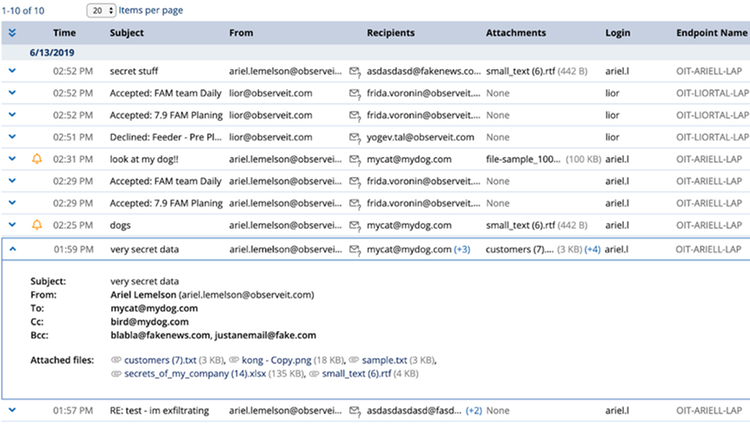Screen dimensions: 750x424
Task: Click the 'Items per page' label
Action: [x=151, y=10]
